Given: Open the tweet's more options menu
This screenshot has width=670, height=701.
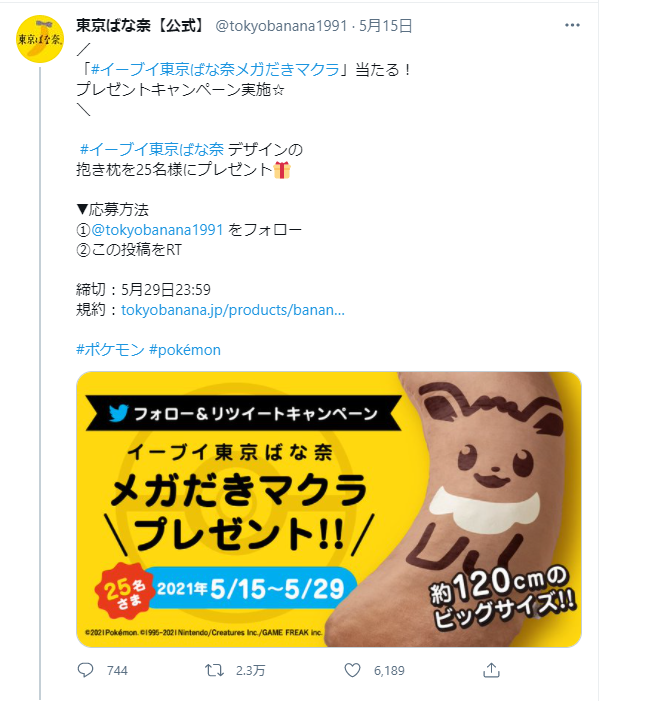Looking at the screenshot, I should (572, 25).
